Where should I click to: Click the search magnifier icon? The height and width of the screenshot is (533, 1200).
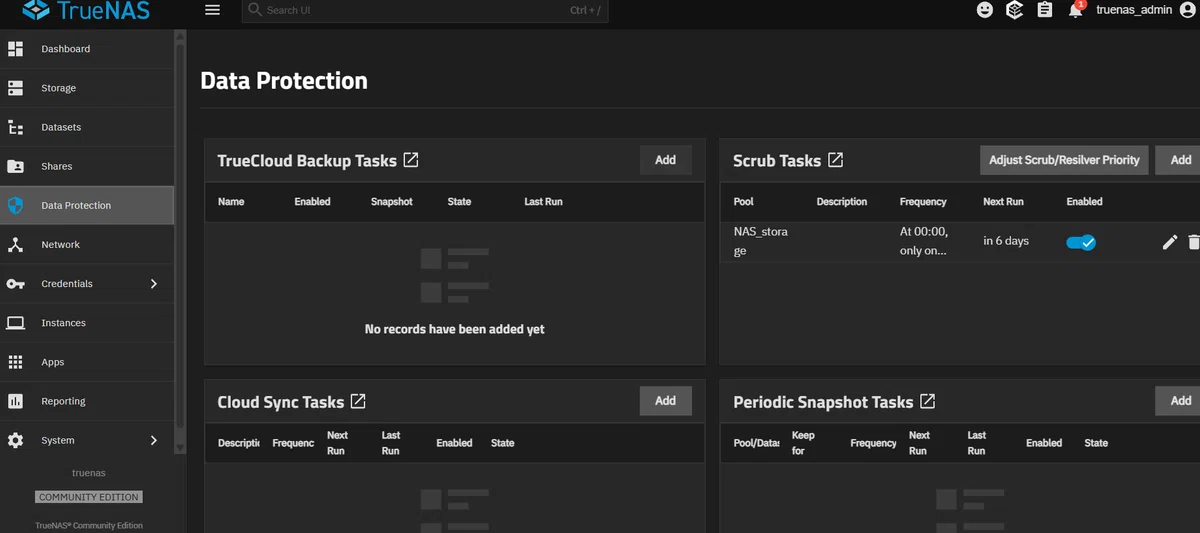[x=256, y=10]
